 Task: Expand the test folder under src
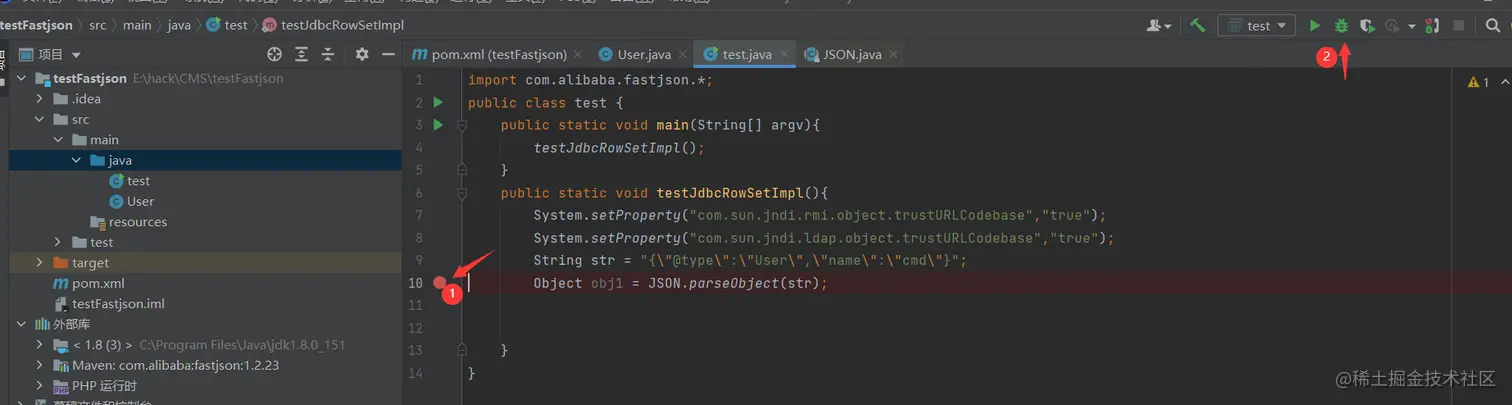point(58,242)
